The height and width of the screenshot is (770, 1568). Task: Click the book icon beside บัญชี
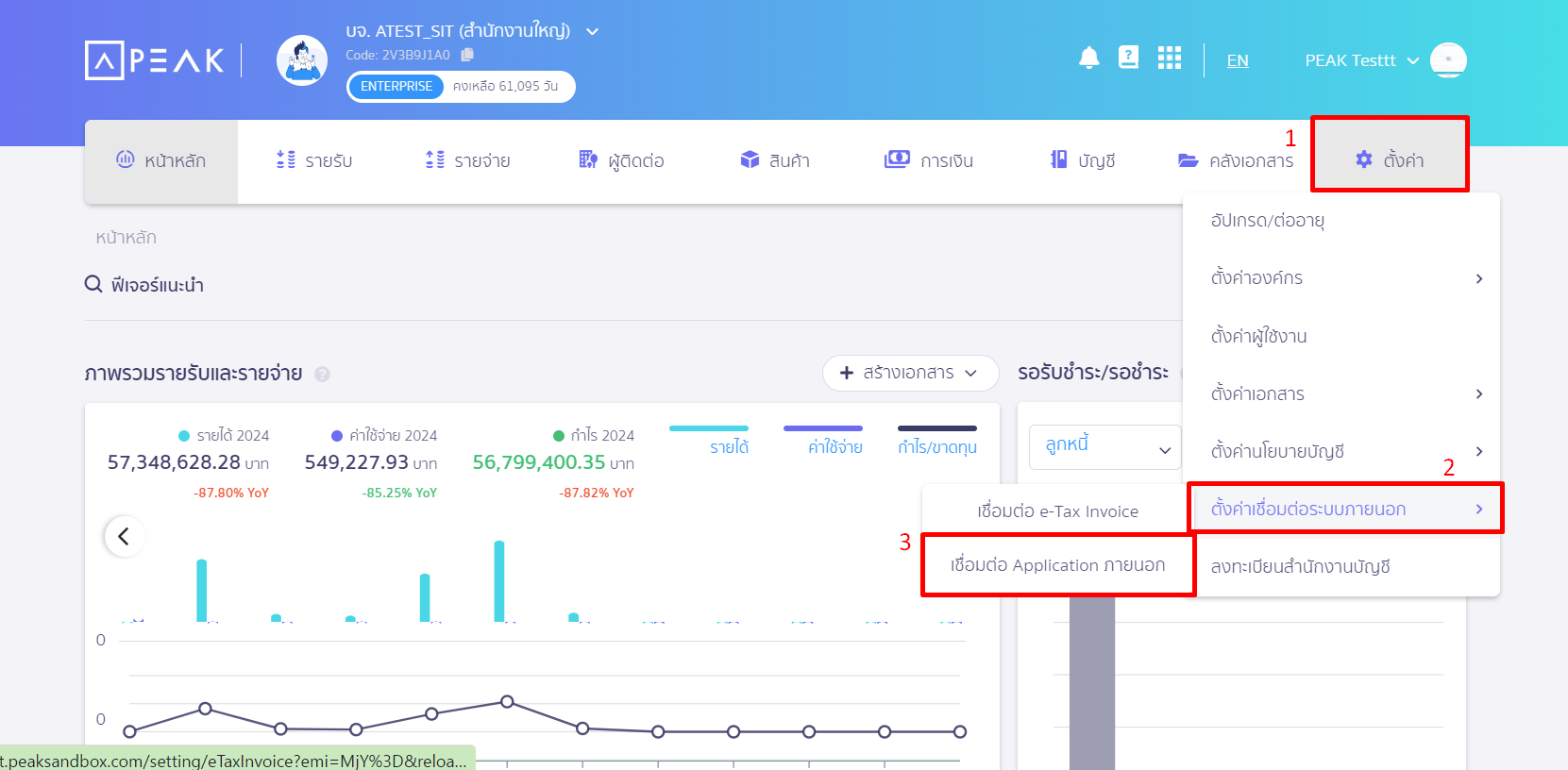point(1059,159)
